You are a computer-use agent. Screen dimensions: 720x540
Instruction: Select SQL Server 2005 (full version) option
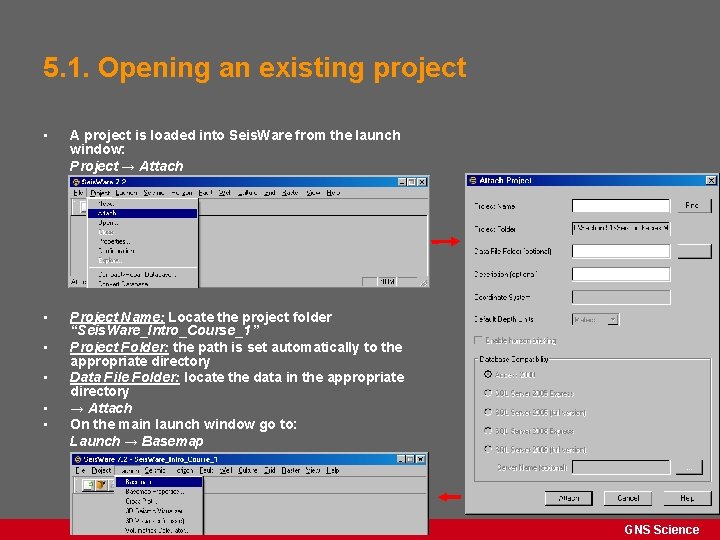(x=488, y=412)
